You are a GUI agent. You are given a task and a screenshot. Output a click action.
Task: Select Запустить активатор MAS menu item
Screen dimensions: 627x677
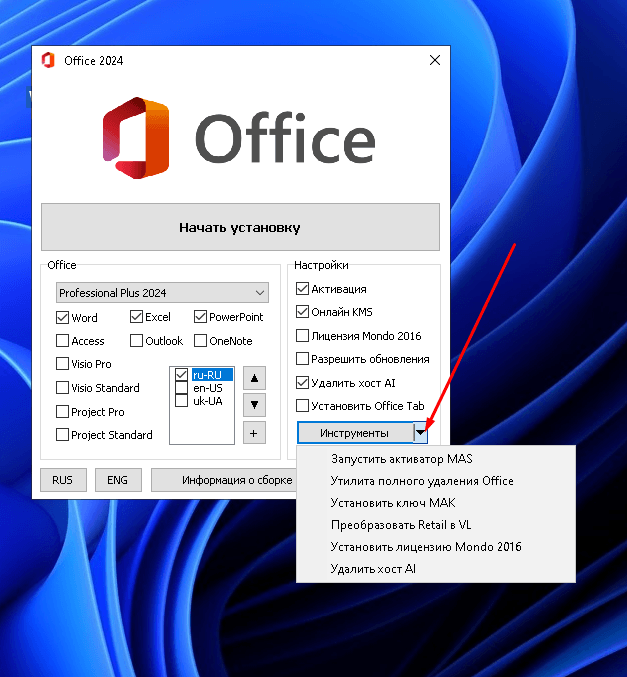[436, 459]
